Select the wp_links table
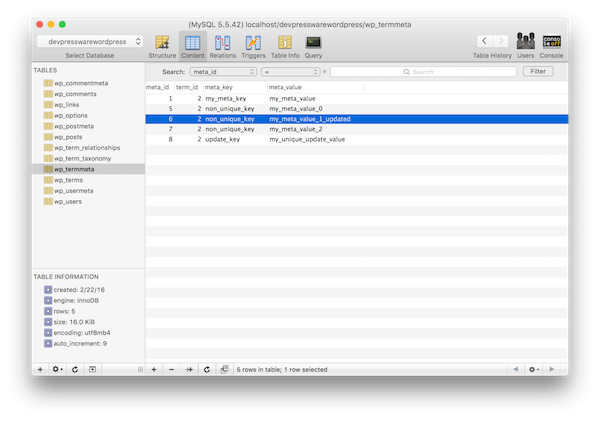The height and width of the screenshot is (421, 600). pyautogui.click(x=88, y=104)
